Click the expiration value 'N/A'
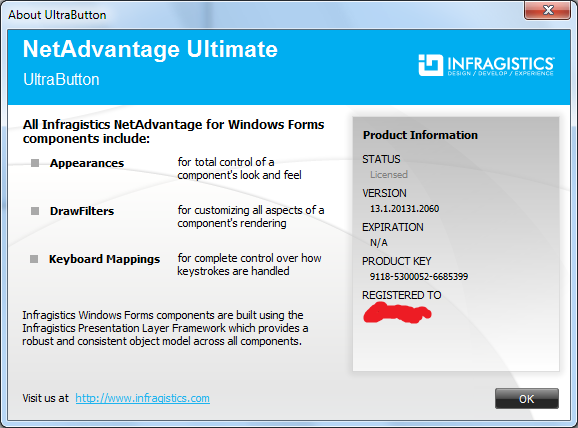 (379, 243)
